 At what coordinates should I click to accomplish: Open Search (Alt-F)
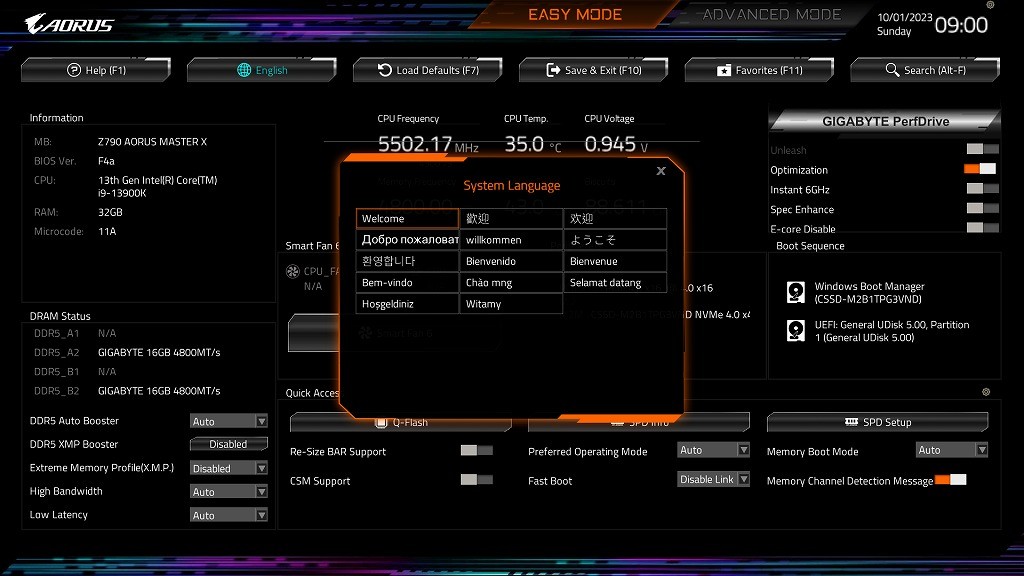click(925, 70)
